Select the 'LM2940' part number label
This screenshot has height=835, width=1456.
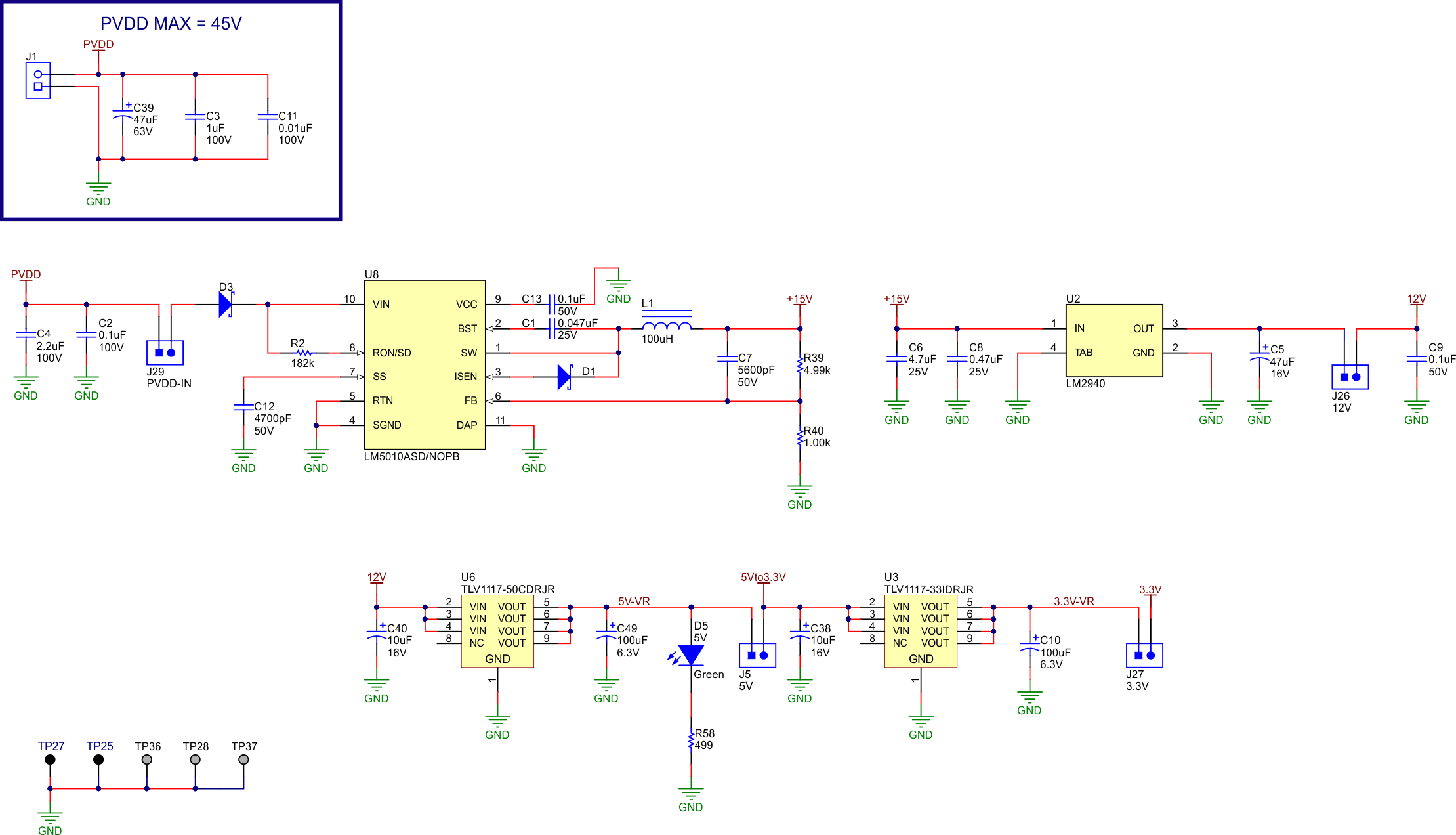[x=1085, y=383]
